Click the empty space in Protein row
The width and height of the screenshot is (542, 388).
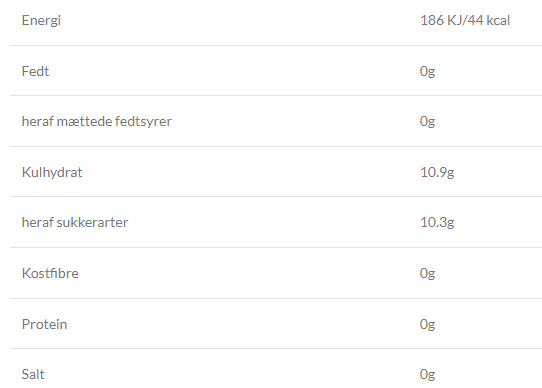(243, 324)
